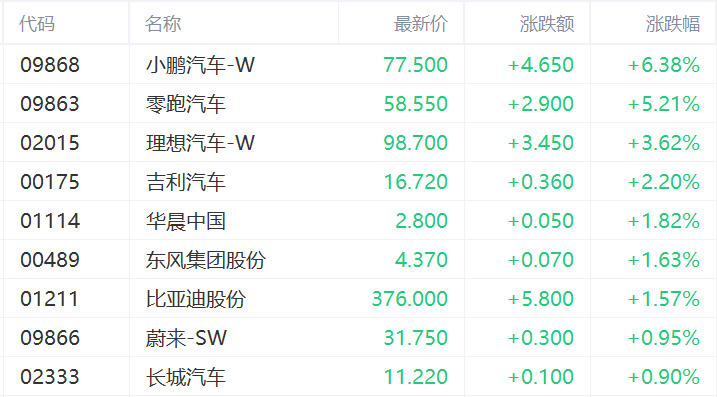717x397 pixels.
Task: Open the 零跑汽车 stock name
Action: point(186,104)
